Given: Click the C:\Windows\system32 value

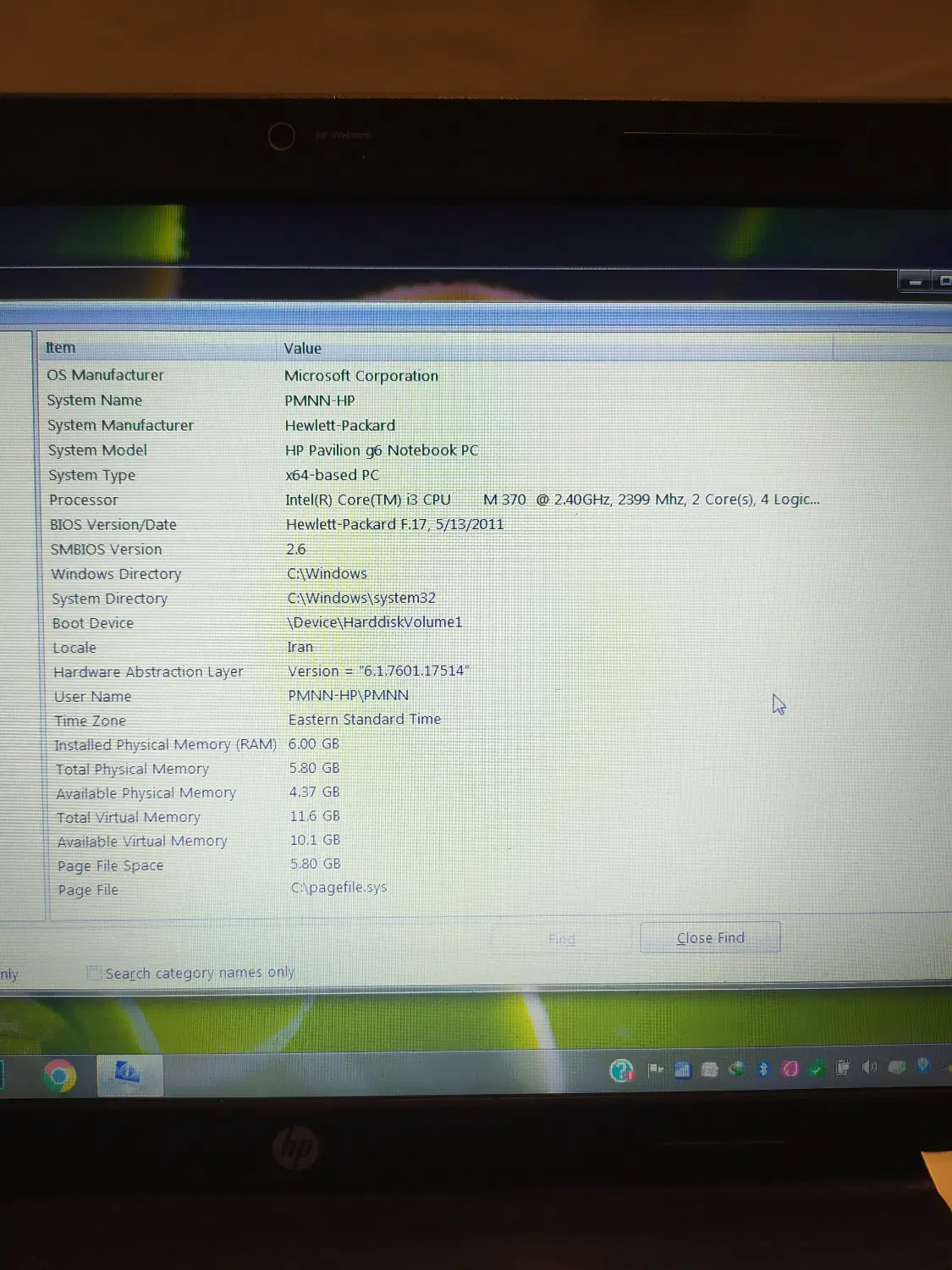Looking at the screenshot, I should [x=361, y=598].
